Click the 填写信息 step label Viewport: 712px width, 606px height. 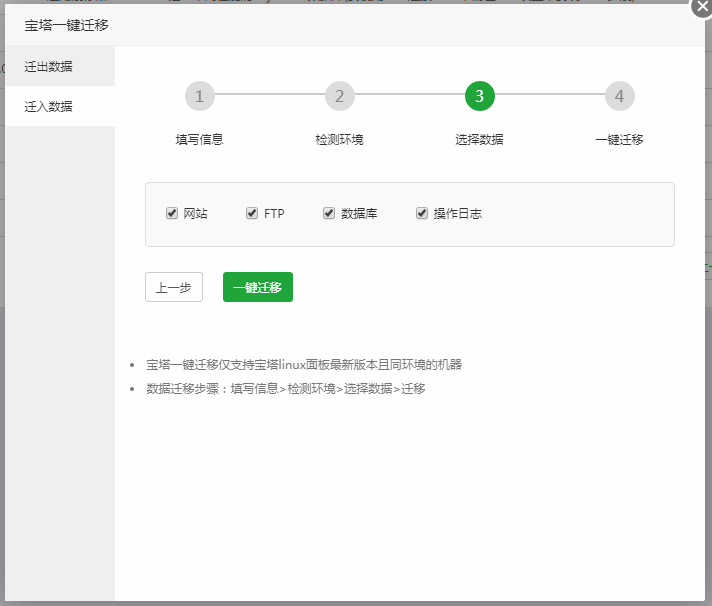pos(200,139)
